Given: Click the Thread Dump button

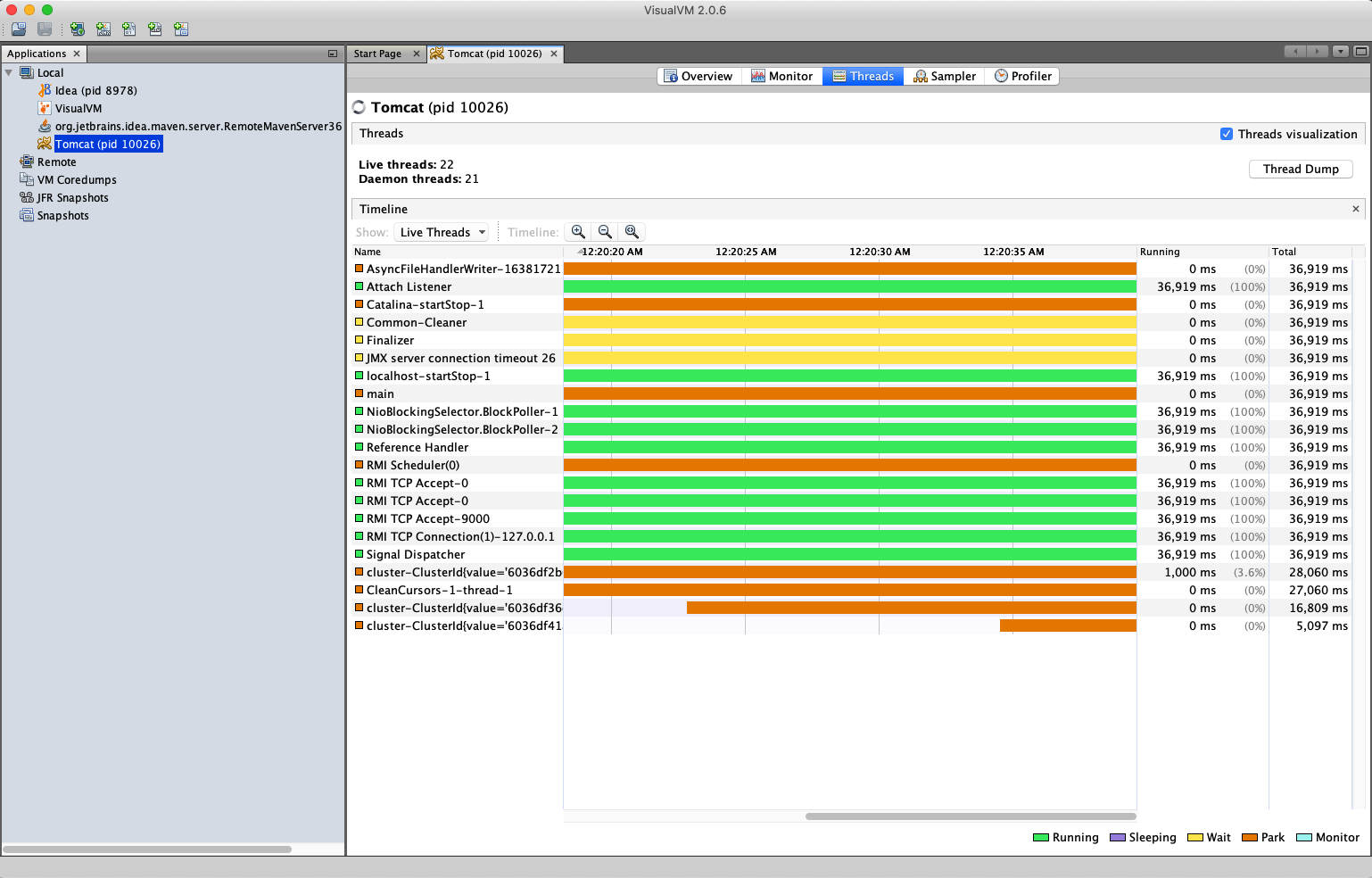Looking at the screenshot, I should pyautogui.click(x=1300, y=169).
